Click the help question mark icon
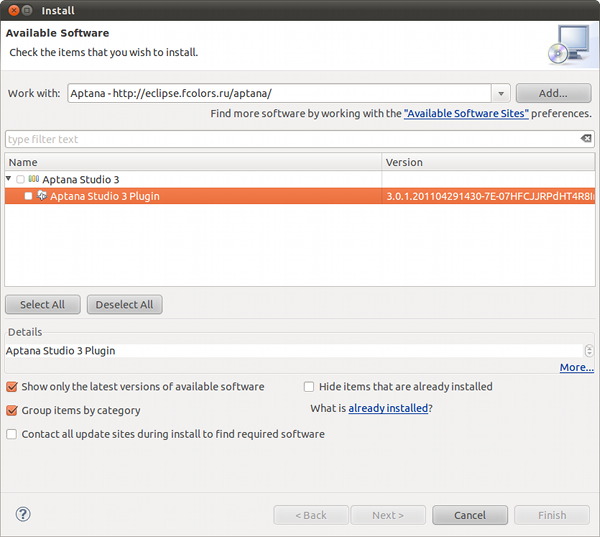 click(x=23, y=514)
